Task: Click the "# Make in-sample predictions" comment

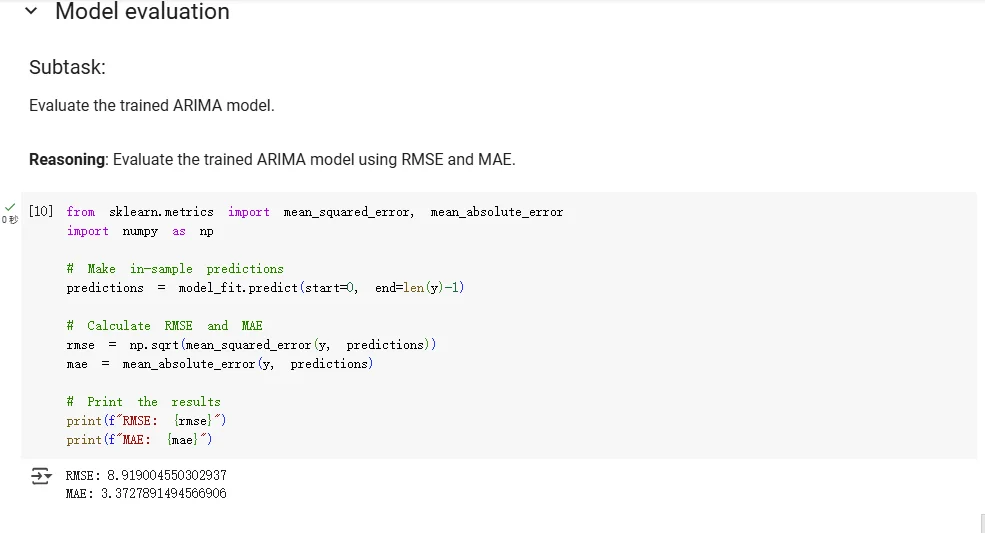Action: coord(175,269)
